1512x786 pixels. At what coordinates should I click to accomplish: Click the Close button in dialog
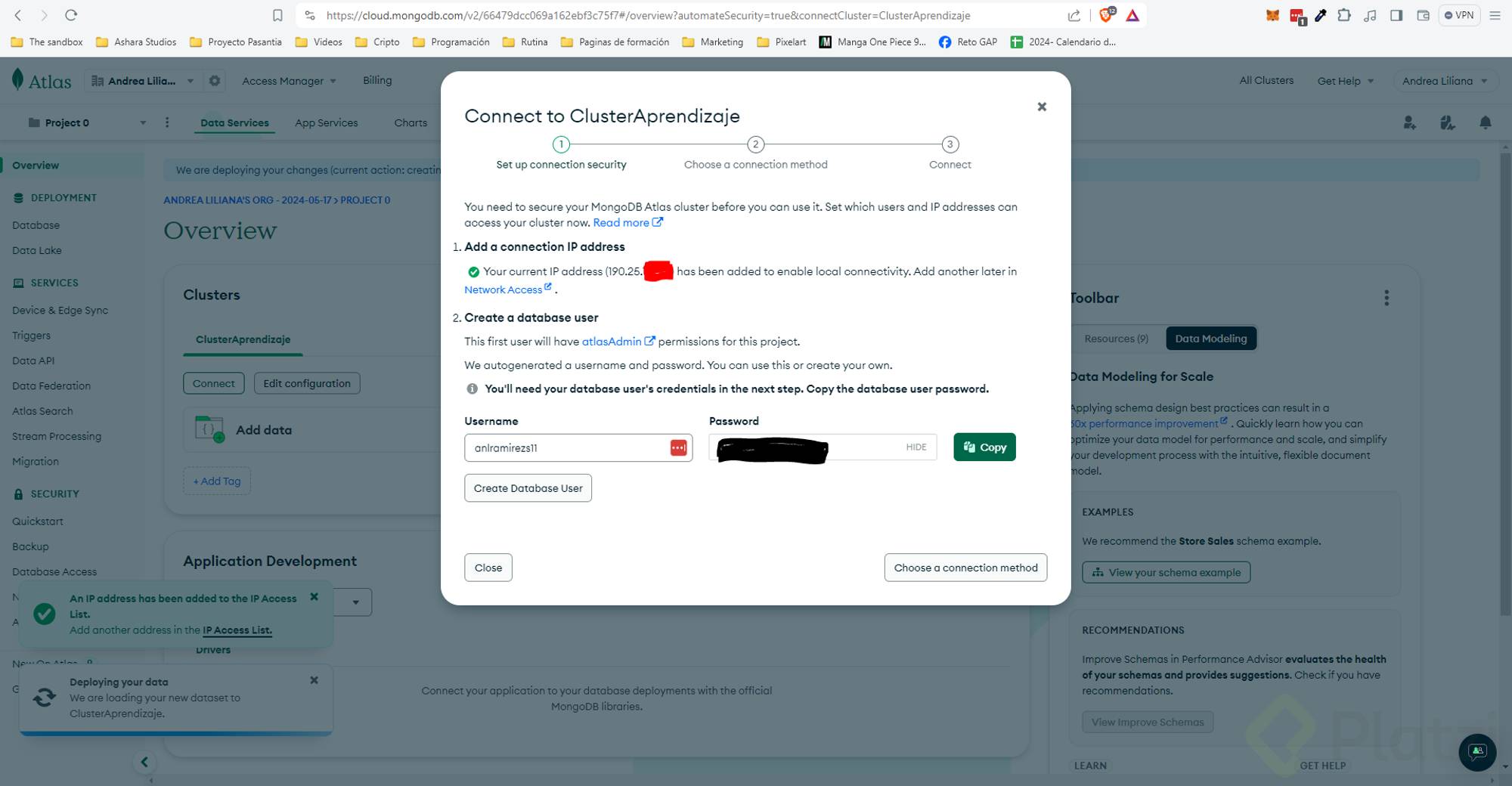[488, 568]
